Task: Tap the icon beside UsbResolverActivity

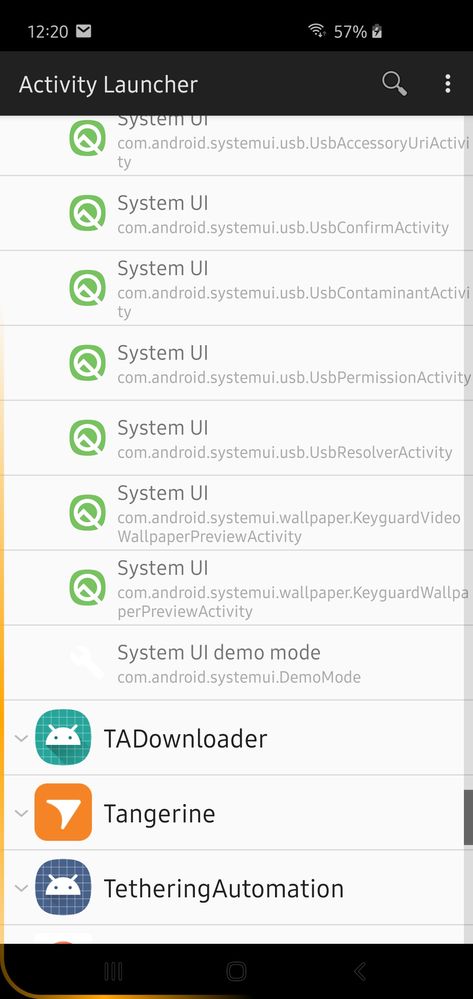Action: pyautogui.click(x=87, y=438)
